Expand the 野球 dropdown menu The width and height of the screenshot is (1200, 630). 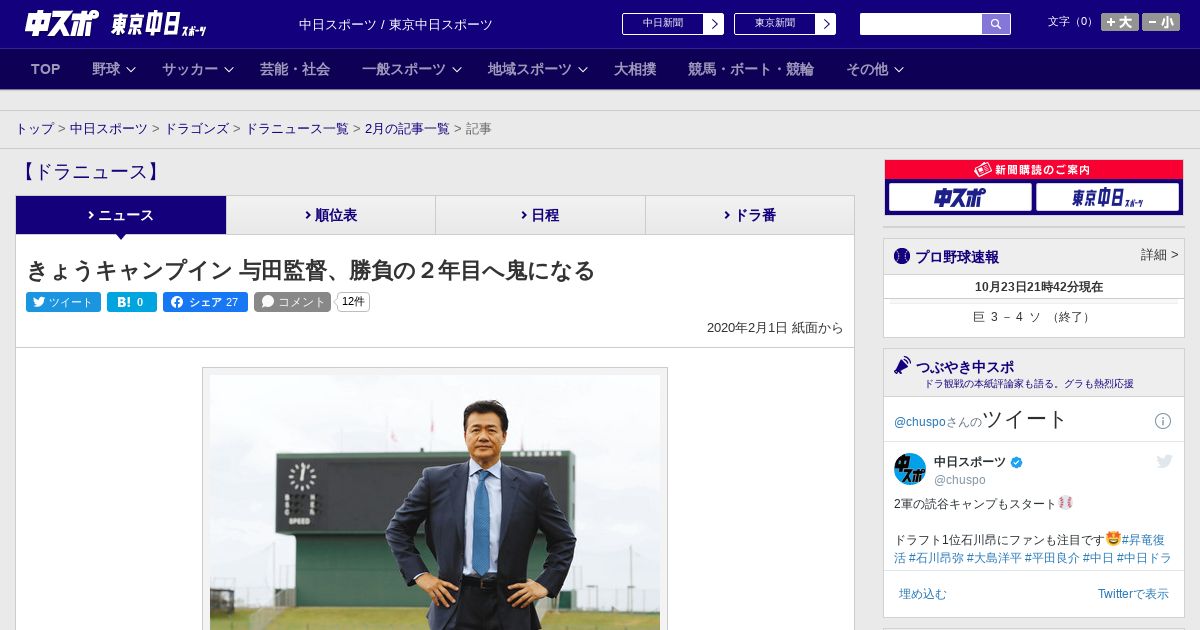(113, 69)
